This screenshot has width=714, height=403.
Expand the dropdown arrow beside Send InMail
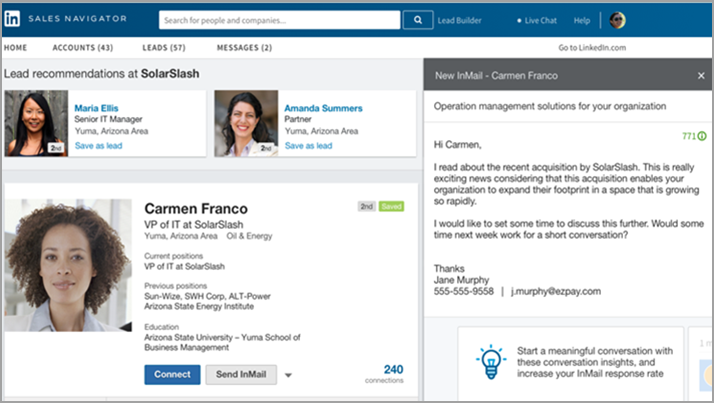tap(288, 375)
